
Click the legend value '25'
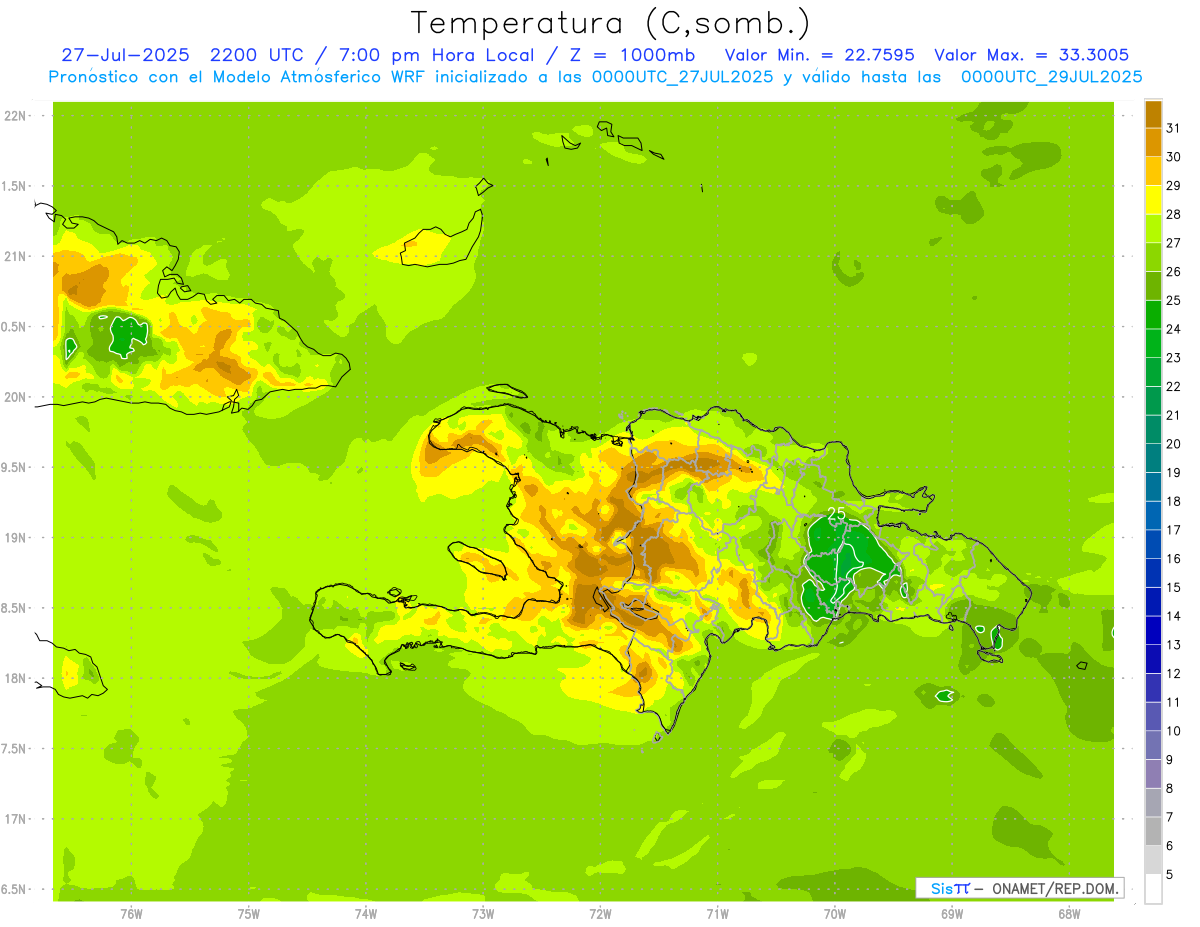1174,300
